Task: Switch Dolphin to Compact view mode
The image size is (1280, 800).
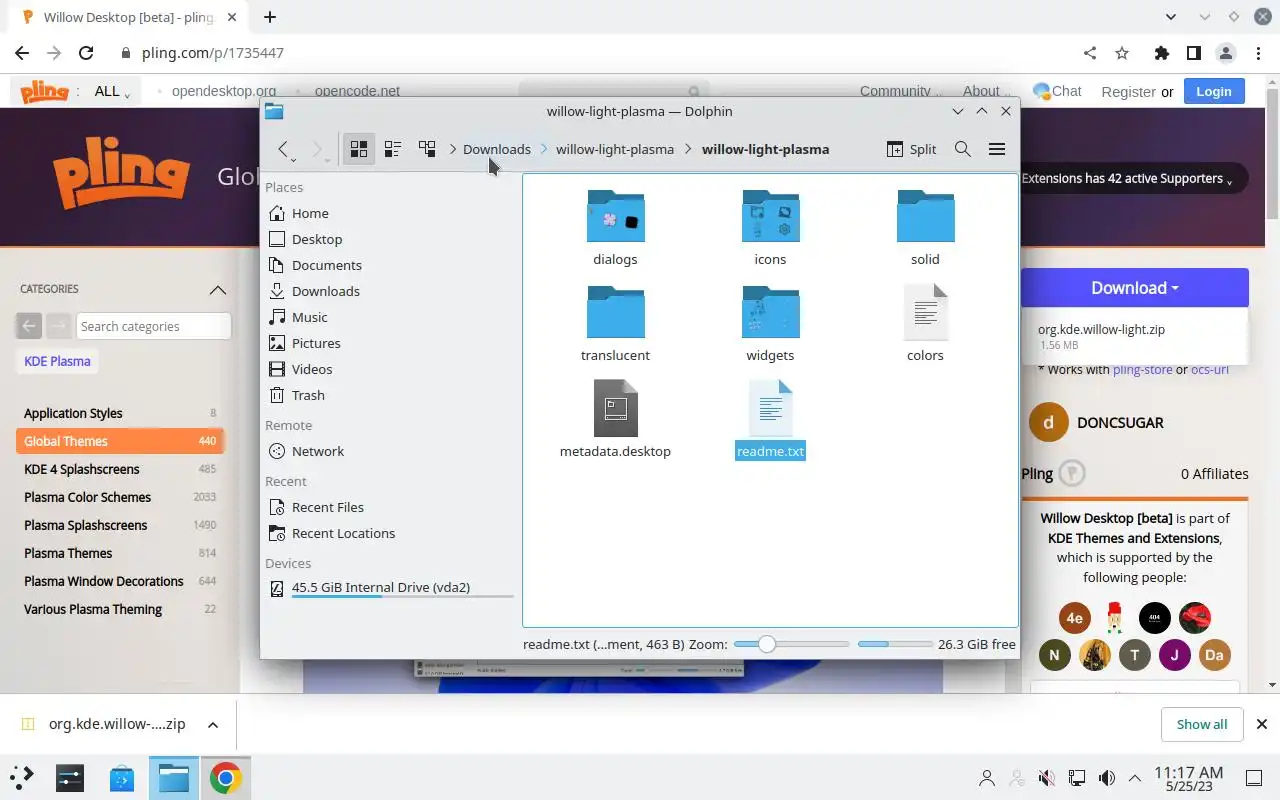Action: point(393,149)
